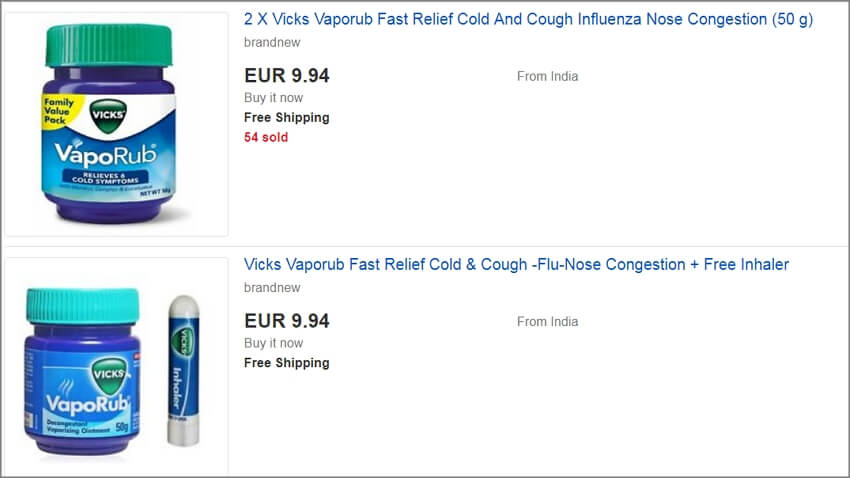Click the red 54 sold label
The image size is (850, 478).
tap(266, 138)
